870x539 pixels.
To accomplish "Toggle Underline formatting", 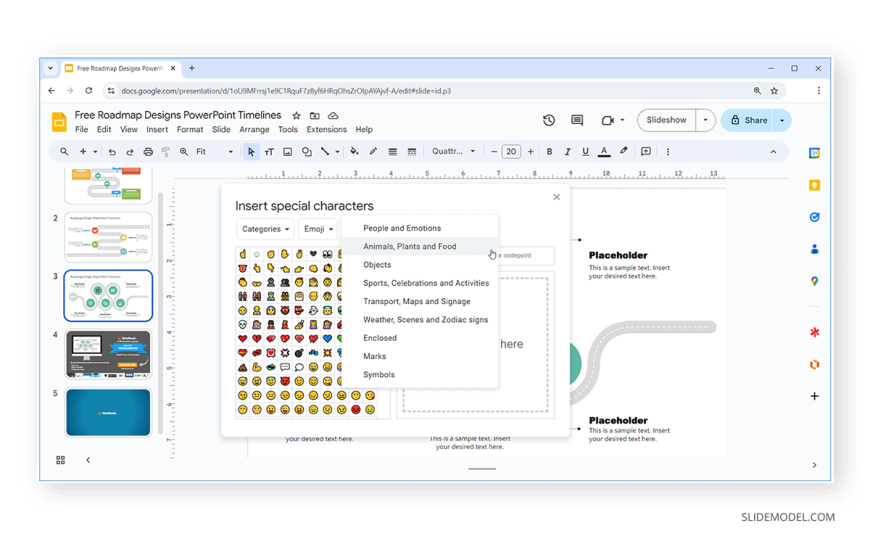I will click(585, 152).
